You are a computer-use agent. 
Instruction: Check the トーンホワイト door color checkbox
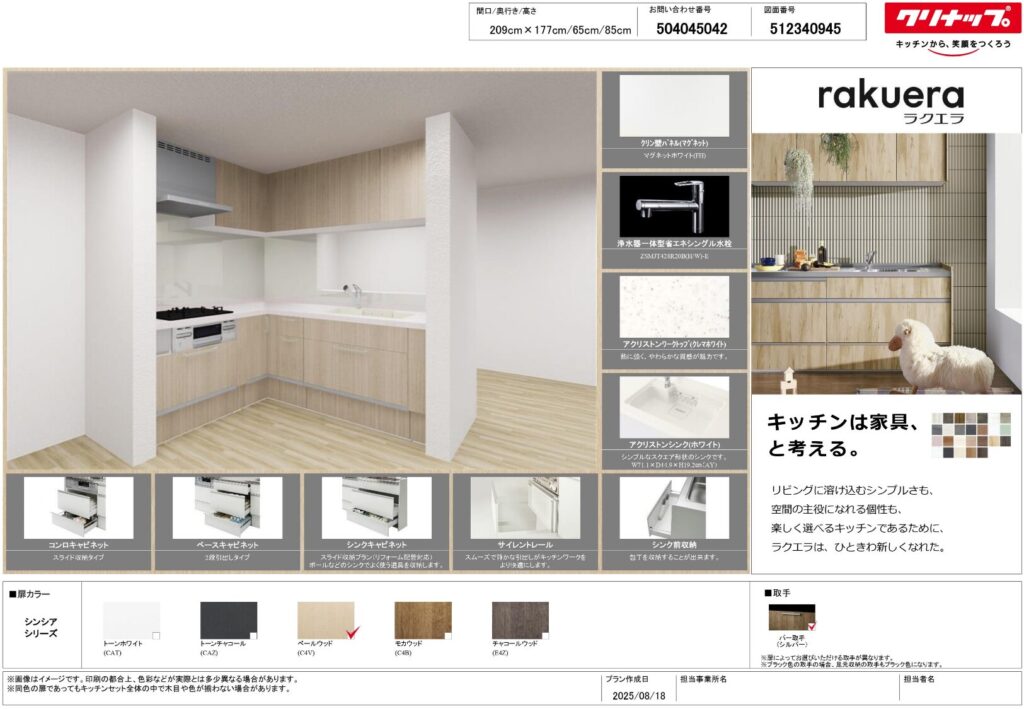[x=155, y=636]
